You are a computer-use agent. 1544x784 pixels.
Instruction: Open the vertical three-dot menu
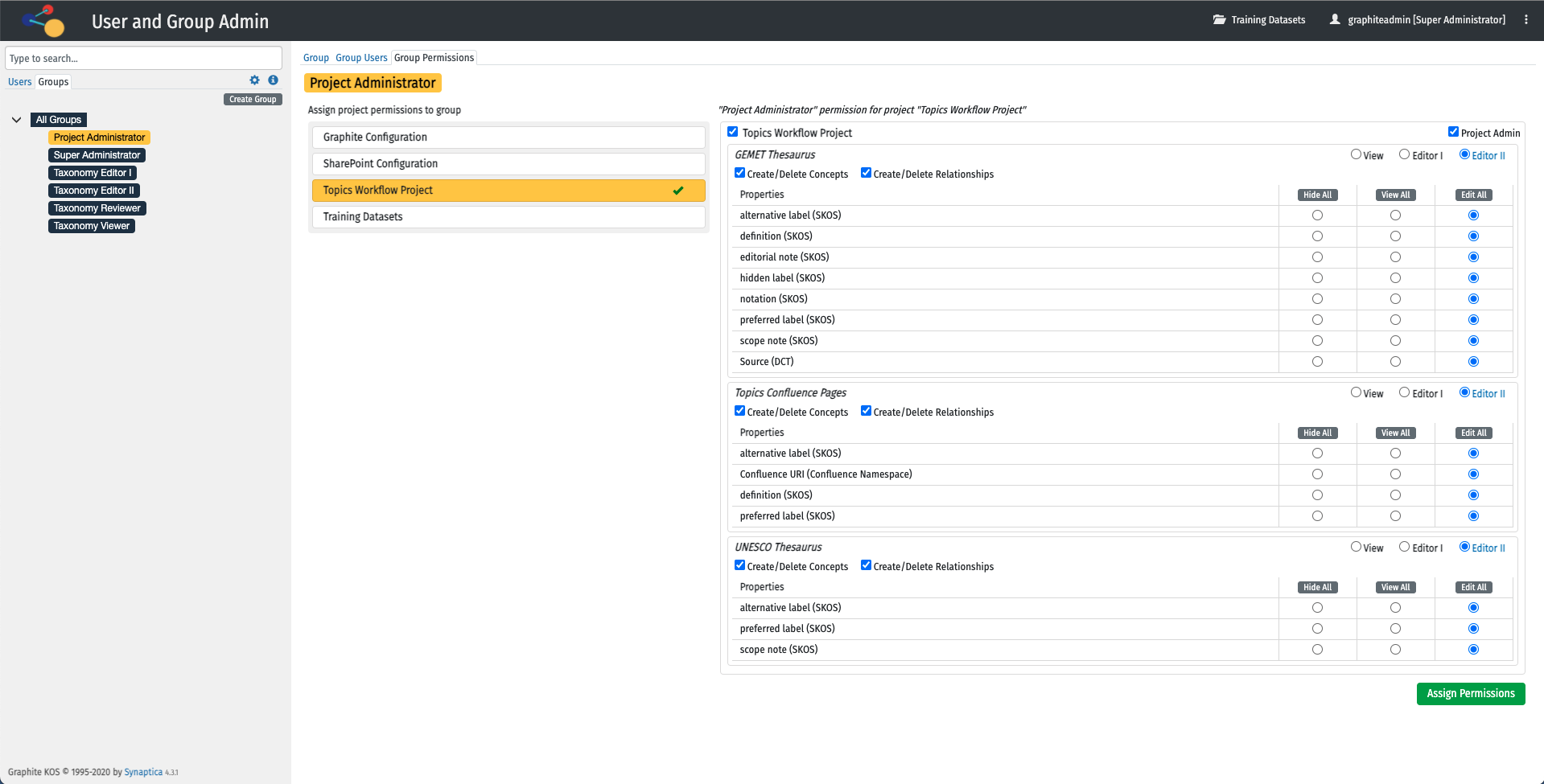click(1525, 20)
